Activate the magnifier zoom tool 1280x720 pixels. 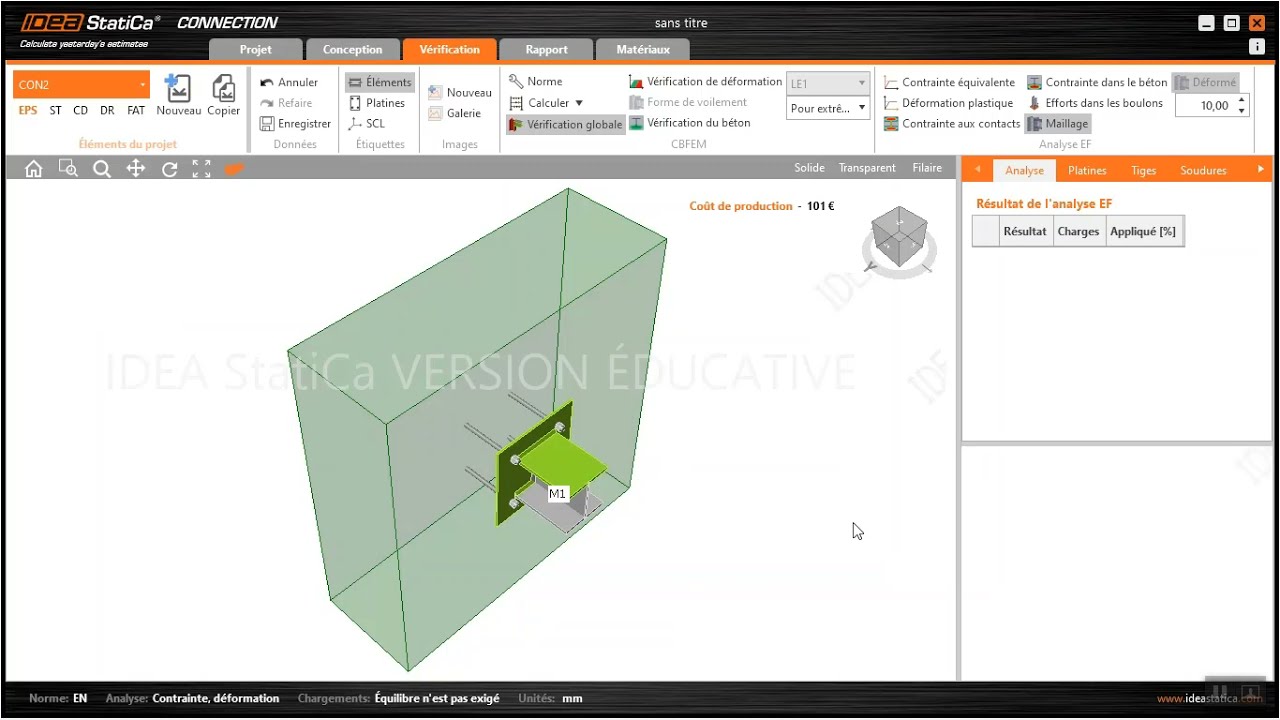pos(102,169)
